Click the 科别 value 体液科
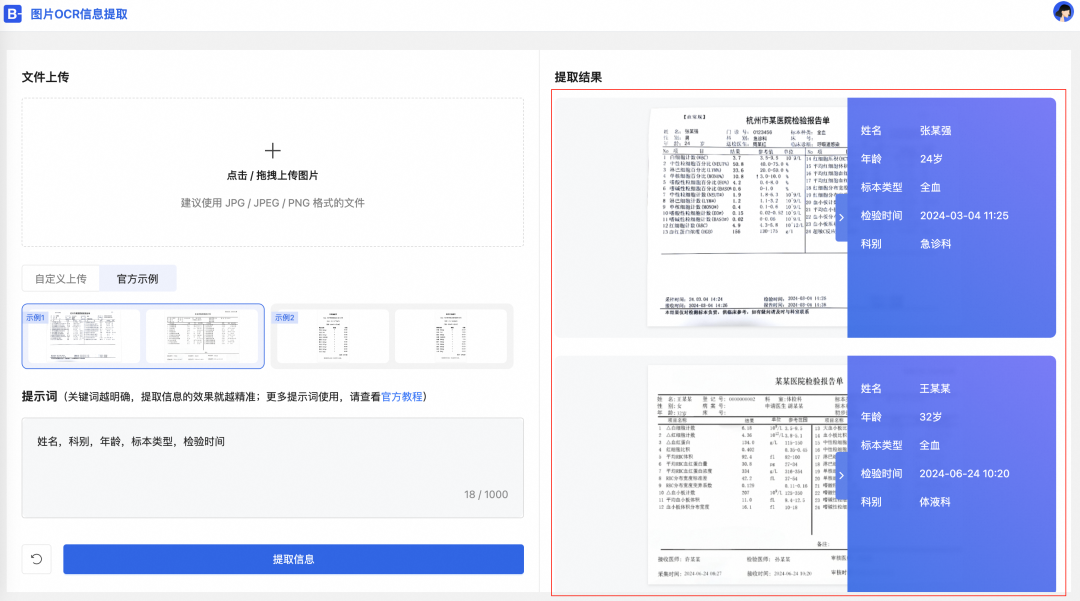The image size is (1080, 601). click(x=935, y=502)
